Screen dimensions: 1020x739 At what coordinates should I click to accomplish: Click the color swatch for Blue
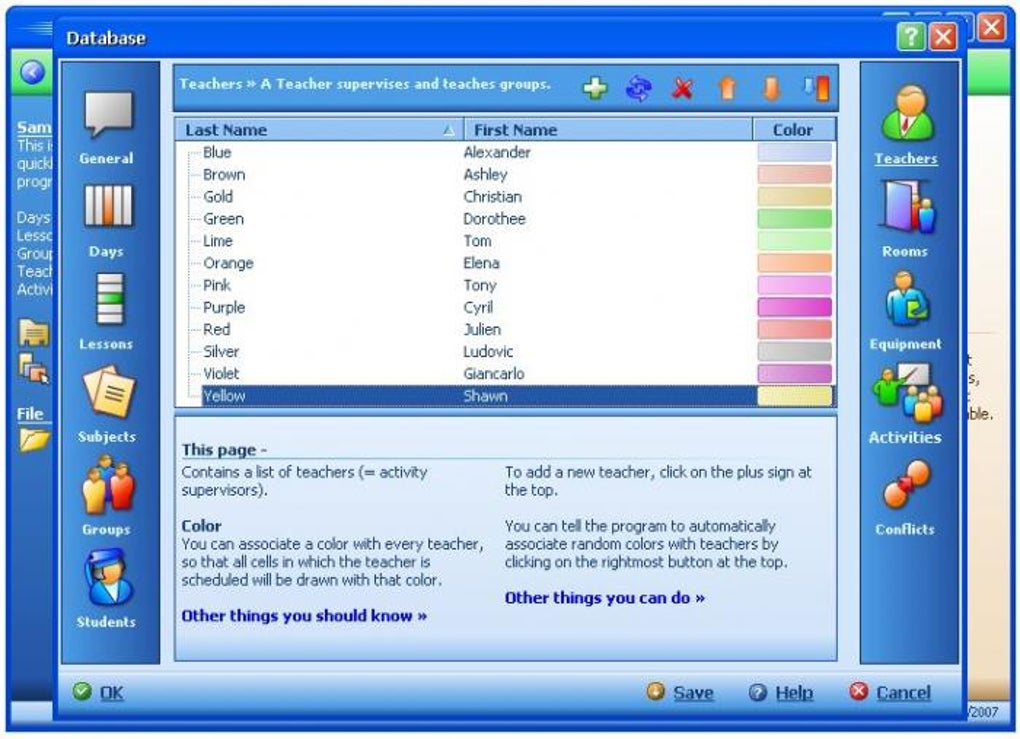click(794, 152)
